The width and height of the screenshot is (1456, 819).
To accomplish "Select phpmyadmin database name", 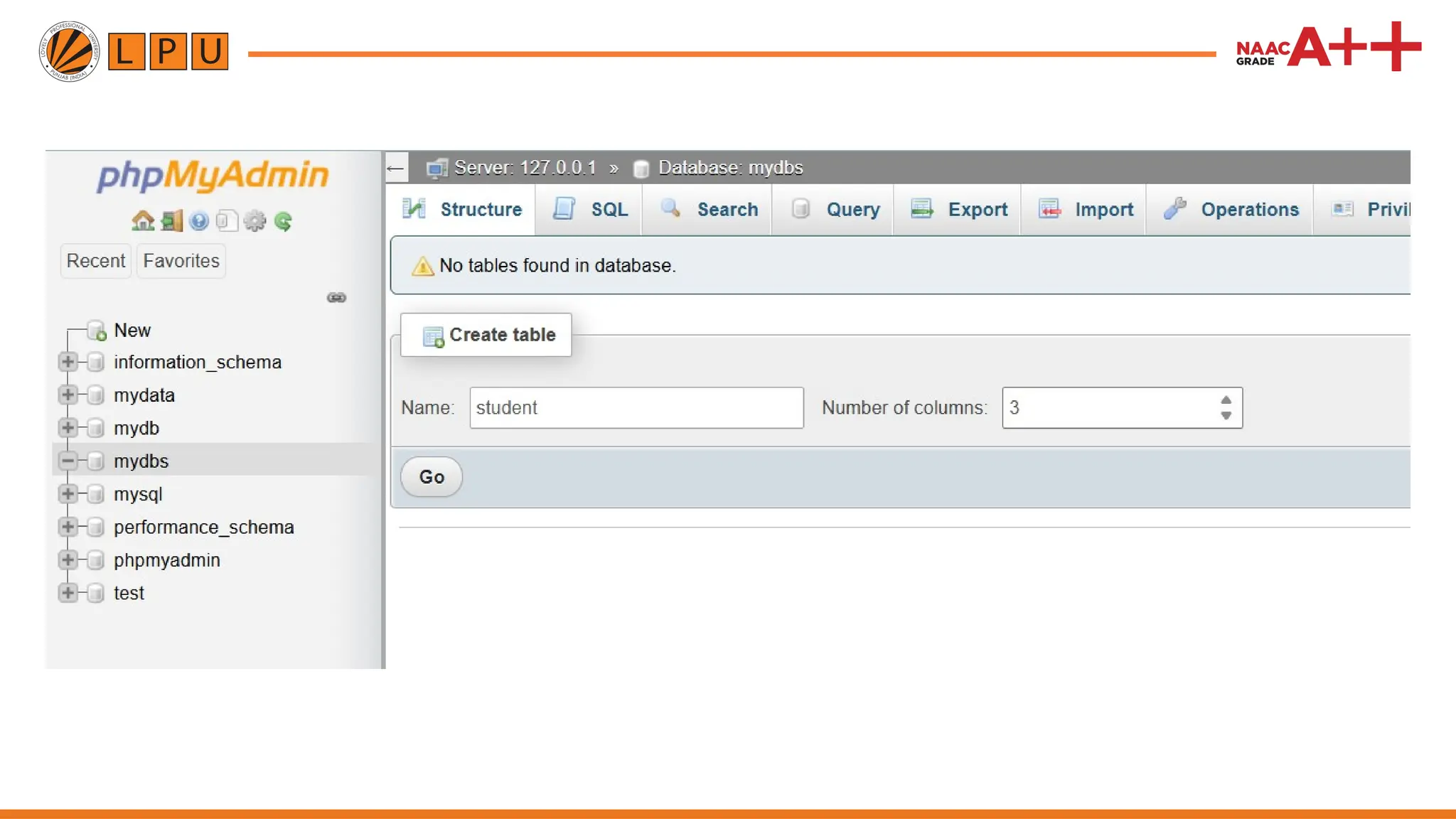I will 167,561.
